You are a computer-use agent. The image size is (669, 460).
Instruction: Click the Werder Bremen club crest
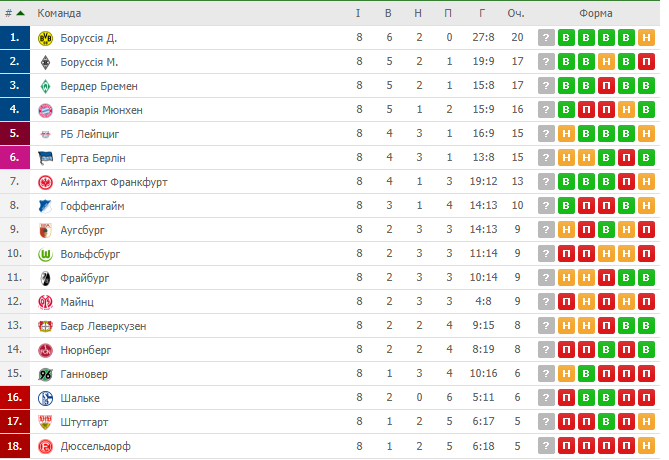click(45, 86)
